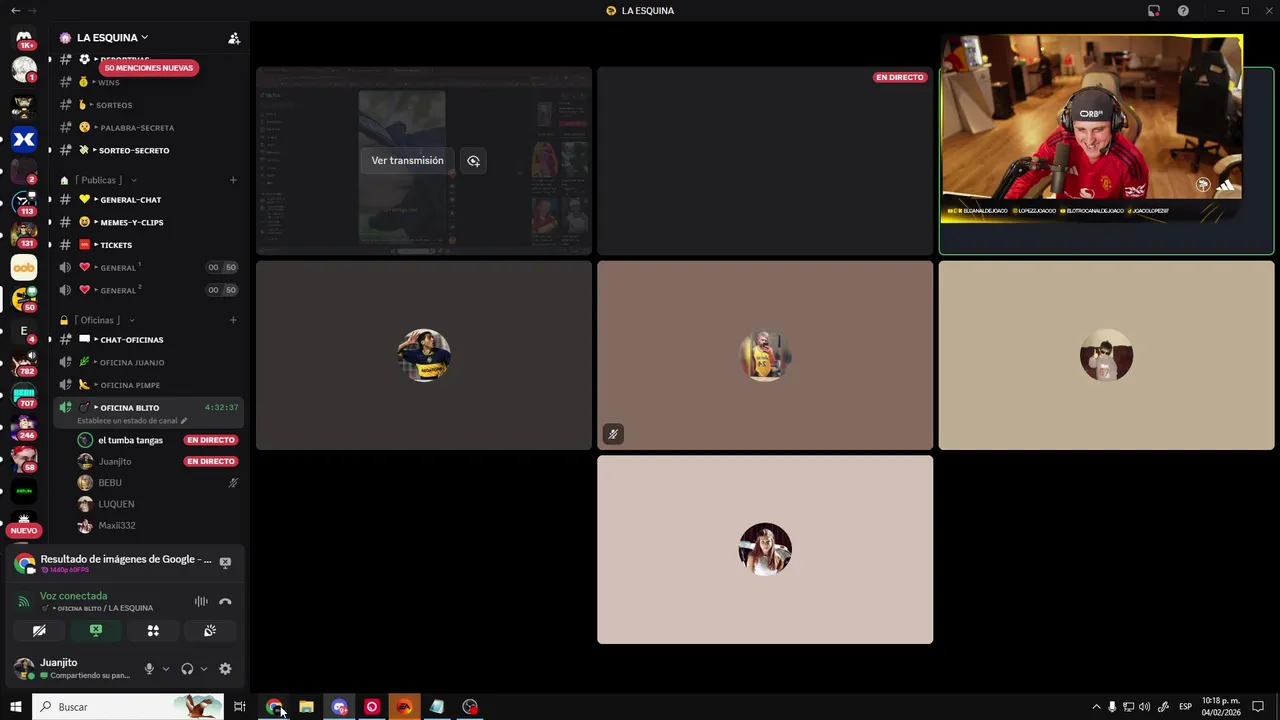Open the blue X server icon
Viewport: 1280px width, 720px height.
tap(24, 139)
